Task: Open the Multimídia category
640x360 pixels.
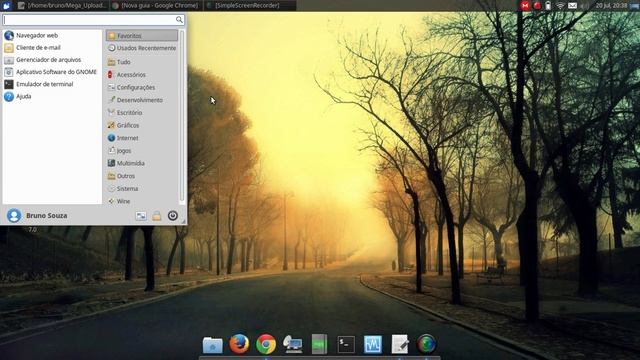Action: tap(142, 163)
